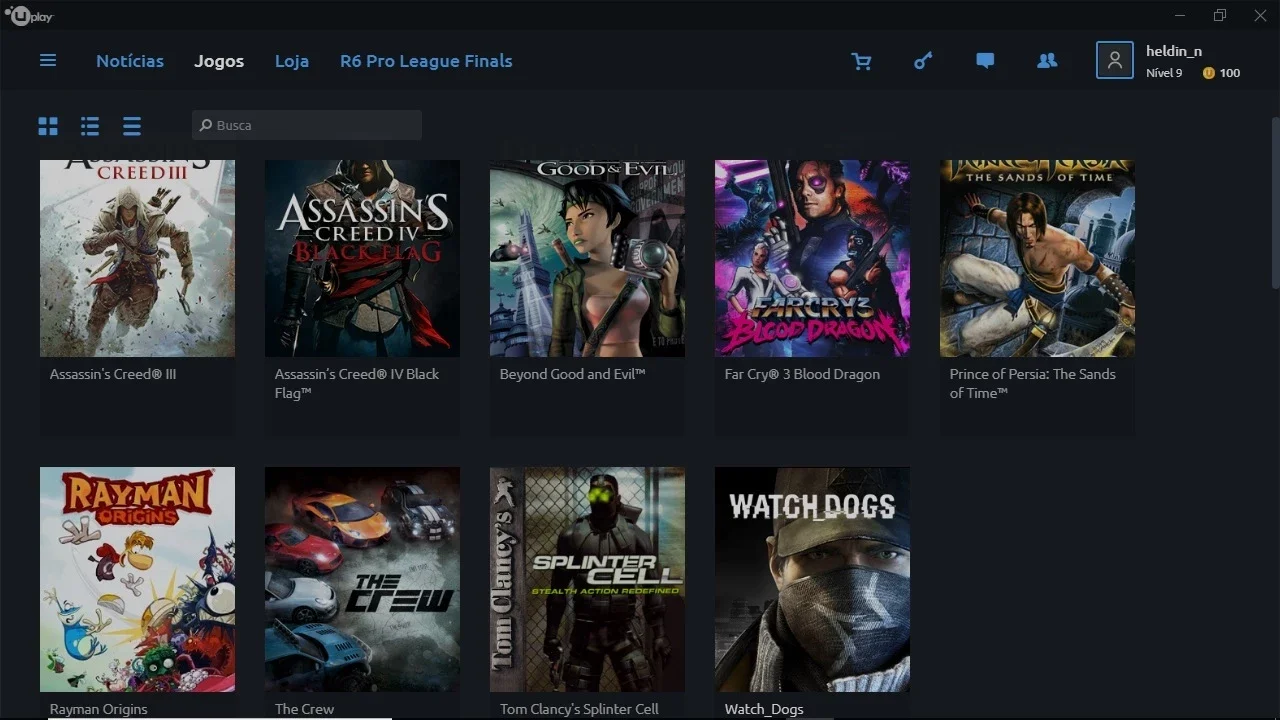Click the Busca search field
1280x720 pixels.
click(307, 125)
